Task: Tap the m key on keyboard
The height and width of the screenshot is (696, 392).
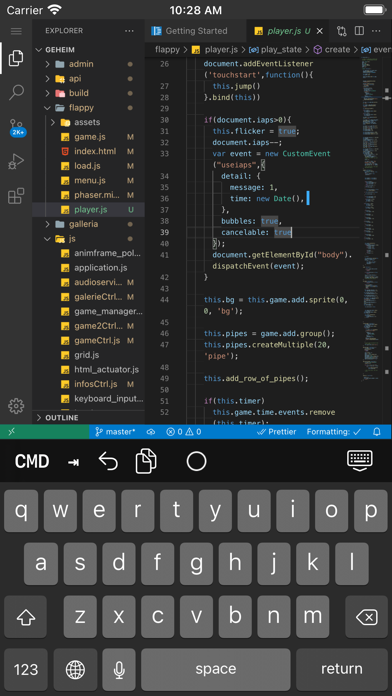Action: point(313,617)
